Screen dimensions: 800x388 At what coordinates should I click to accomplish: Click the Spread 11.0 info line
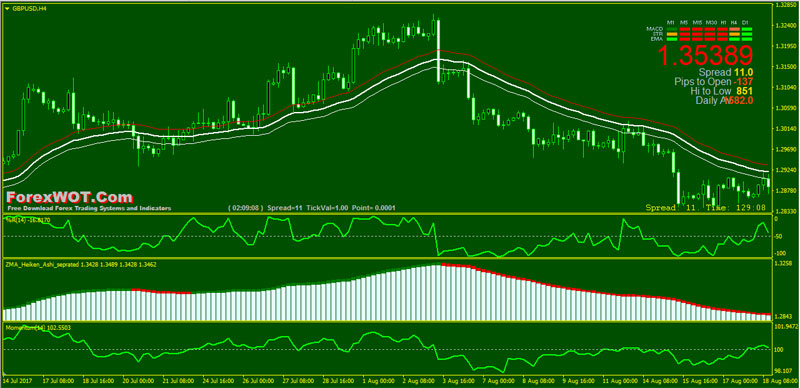(727, 72)
